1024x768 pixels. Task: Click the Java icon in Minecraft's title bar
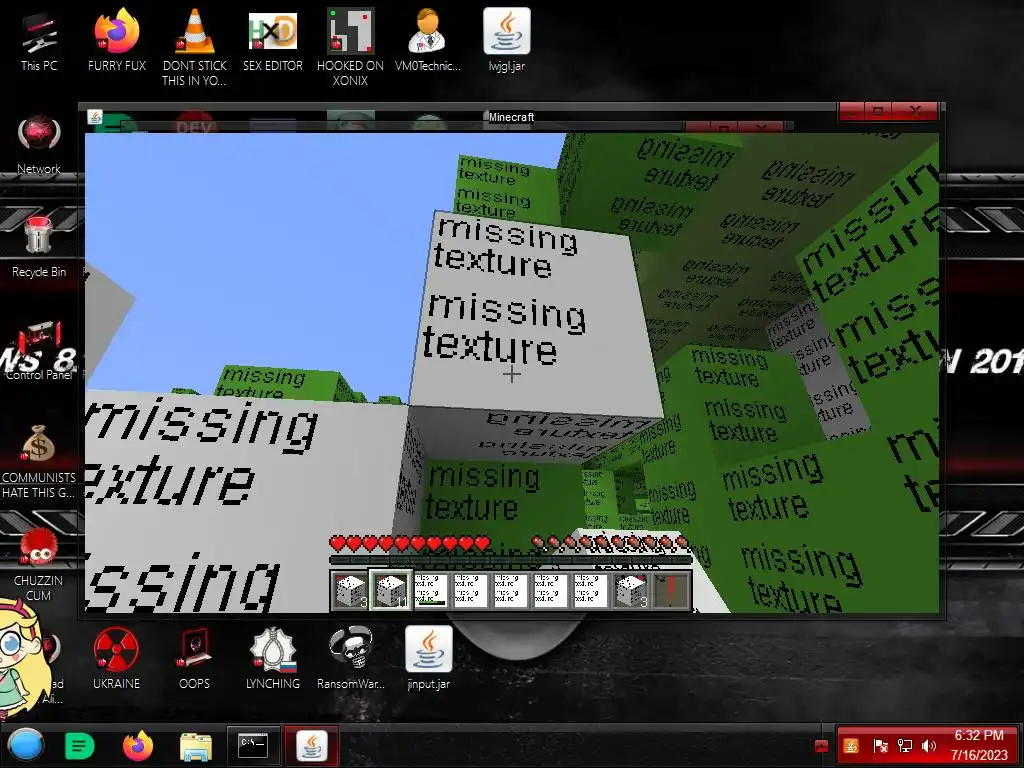tap(95, 117)
